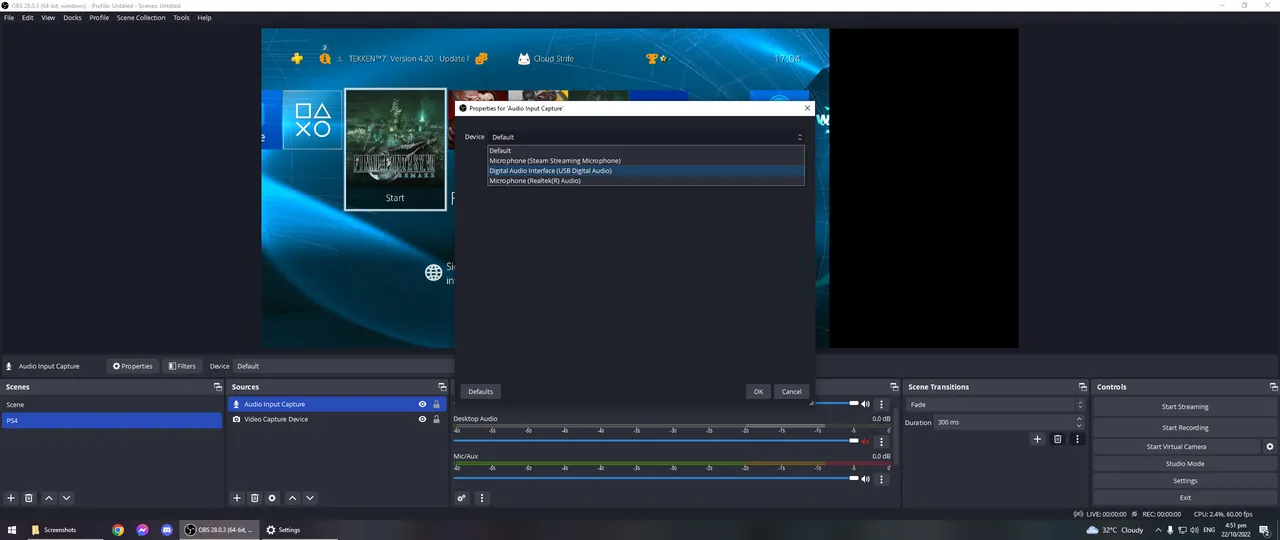Select the PS4 scene
Screen dimensions: 1280x540
coord(111,421)
